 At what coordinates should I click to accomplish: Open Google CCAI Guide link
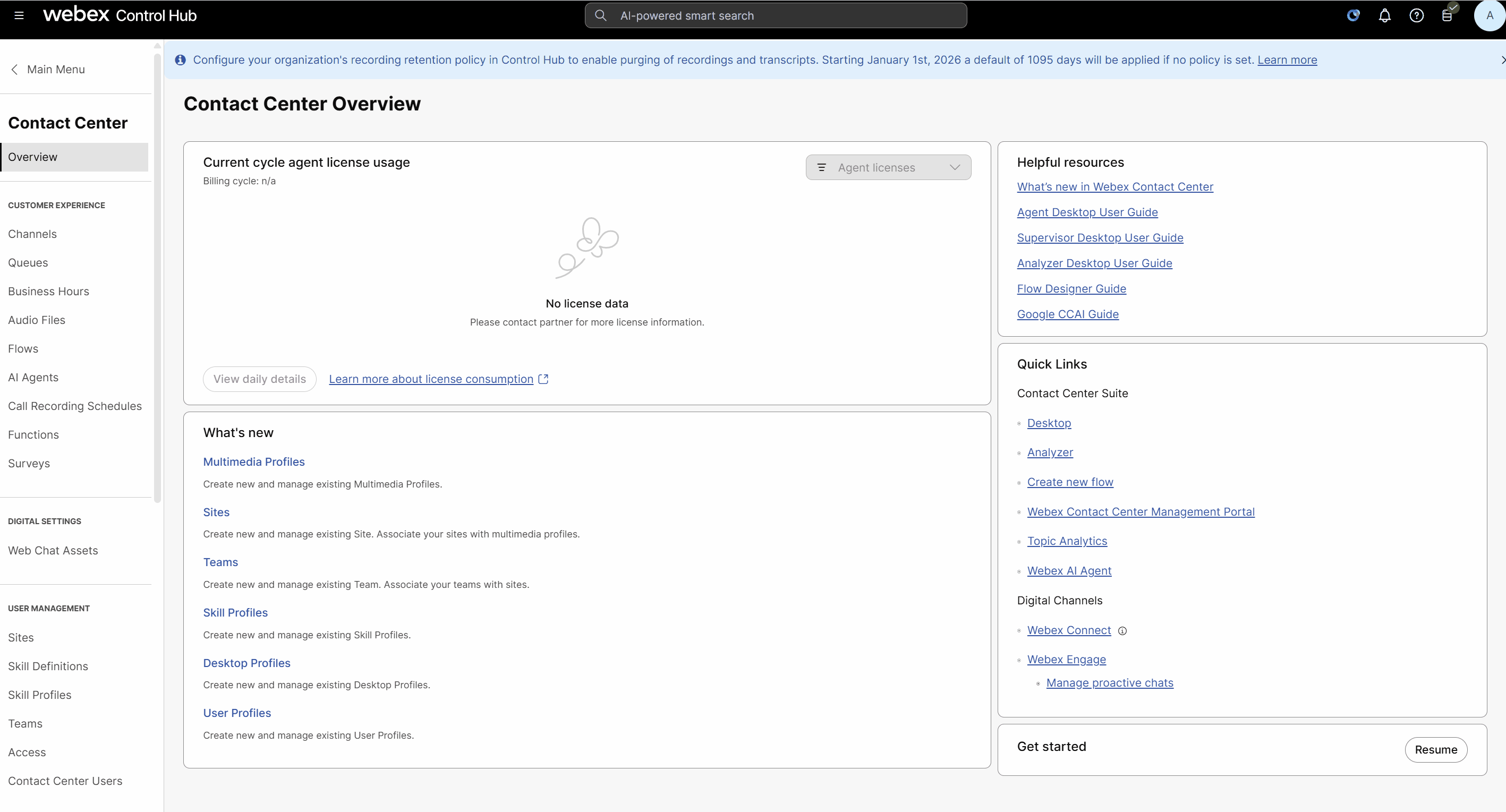coord(1068,314)
